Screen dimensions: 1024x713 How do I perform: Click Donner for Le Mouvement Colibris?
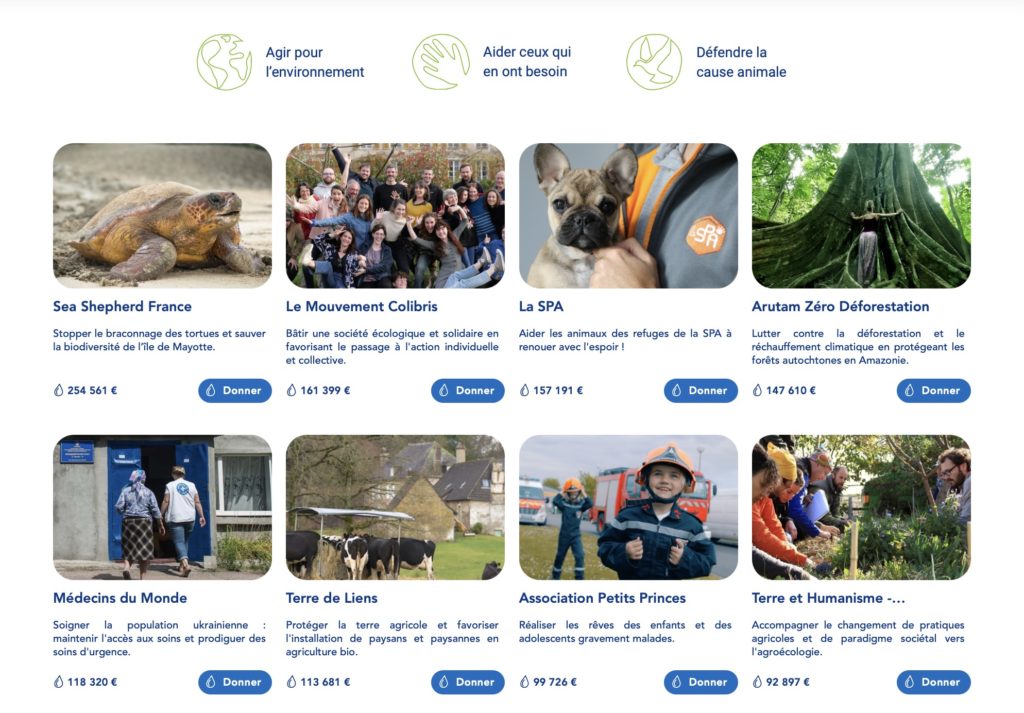468,390
